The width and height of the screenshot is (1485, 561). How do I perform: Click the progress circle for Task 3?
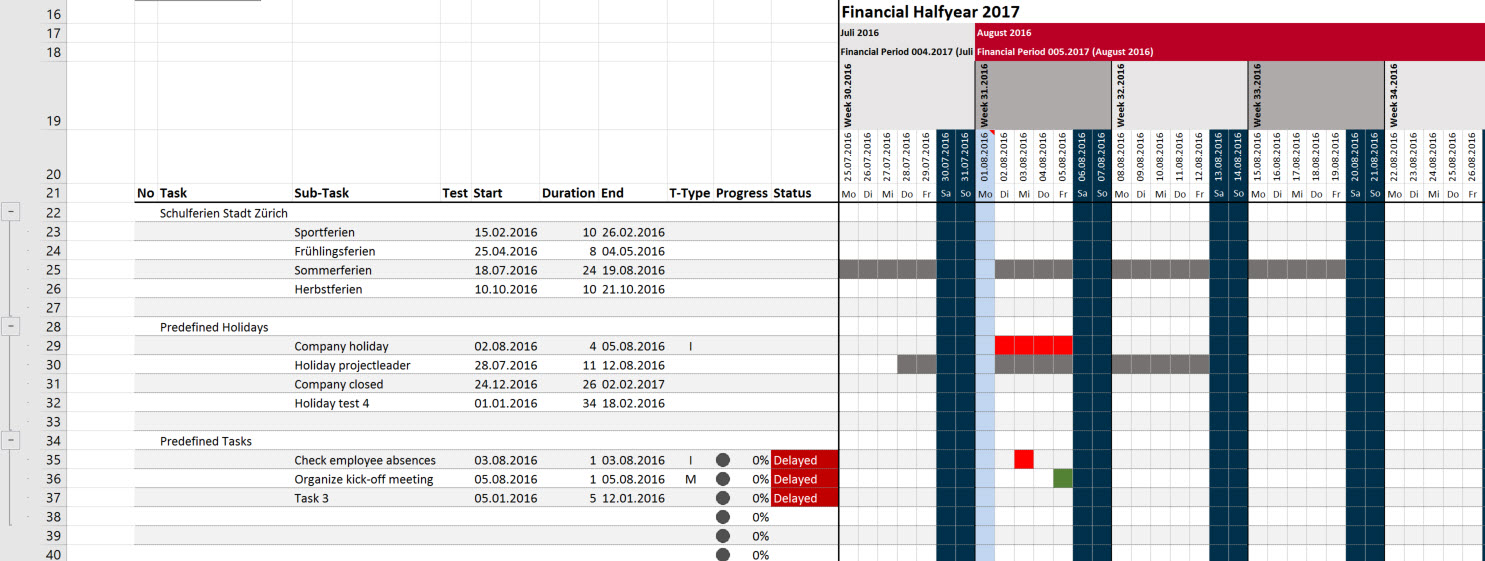point(723,498)
